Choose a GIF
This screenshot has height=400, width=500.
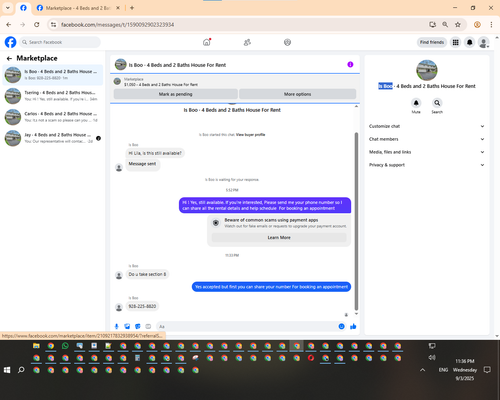pos(148,326)
